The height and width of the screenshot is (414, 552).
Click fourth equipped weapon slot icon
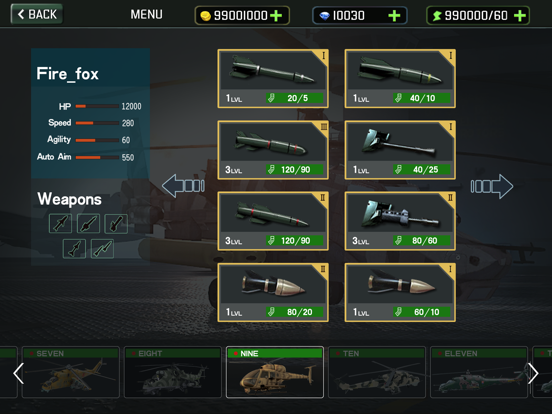[x=74, y=249]
